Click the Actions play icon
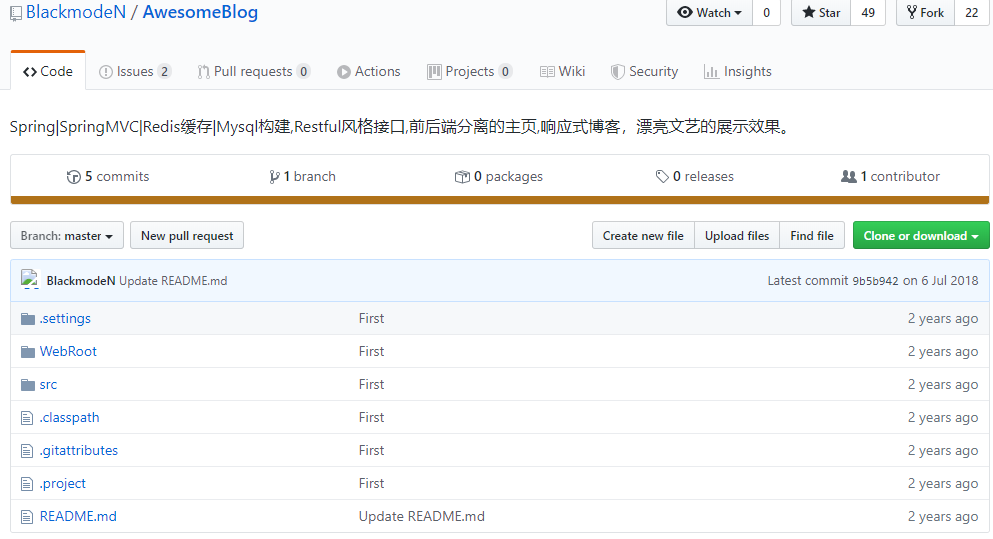Image resolution: width=993 pixels, height=539 pixels. coord(343,72)
